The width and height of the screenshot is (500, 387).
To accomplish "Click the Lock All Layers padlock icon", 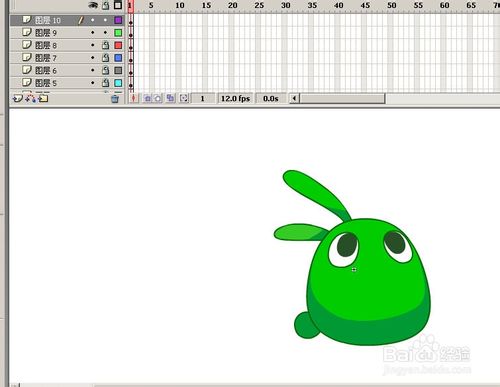I will [106, 5].
